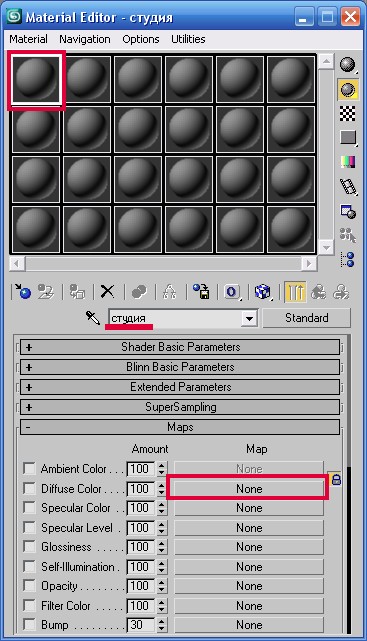Open the Utilities menu
The width and height of the screenshot is (367, 641).
(x=188, y=39)
